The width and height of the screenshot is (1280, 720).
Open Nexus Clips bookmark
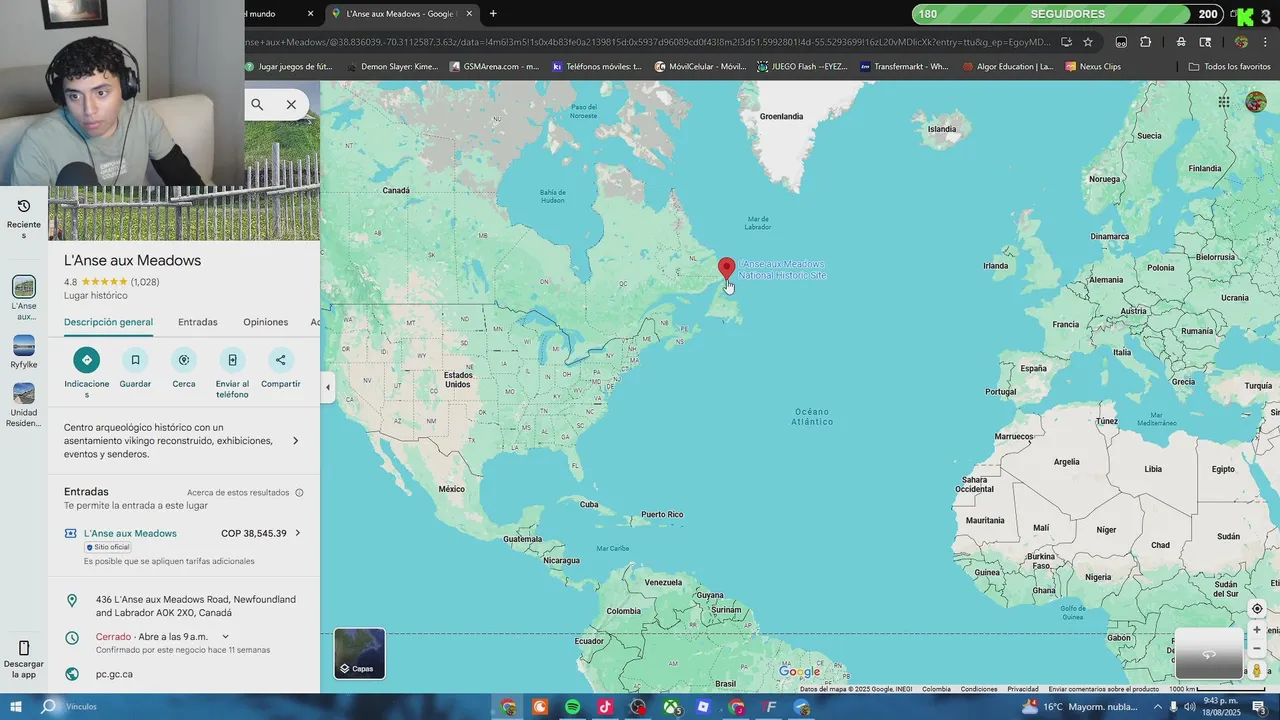1093,67
